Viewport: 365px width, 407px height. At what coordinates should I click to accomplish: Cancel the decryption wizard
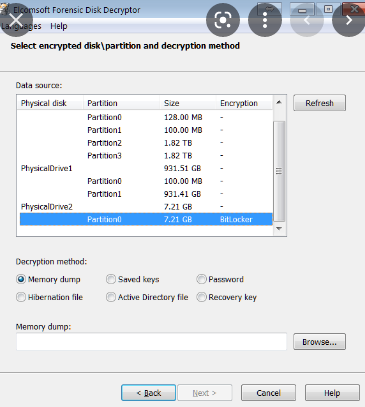[x=268, y=393]
